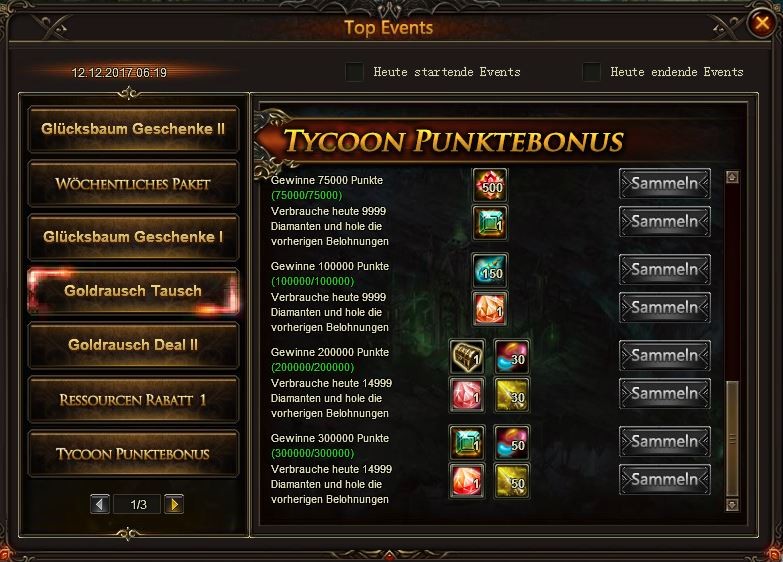Open the Wöchentliches Paket event tab

pyautogui.click(x=133, y=184)
